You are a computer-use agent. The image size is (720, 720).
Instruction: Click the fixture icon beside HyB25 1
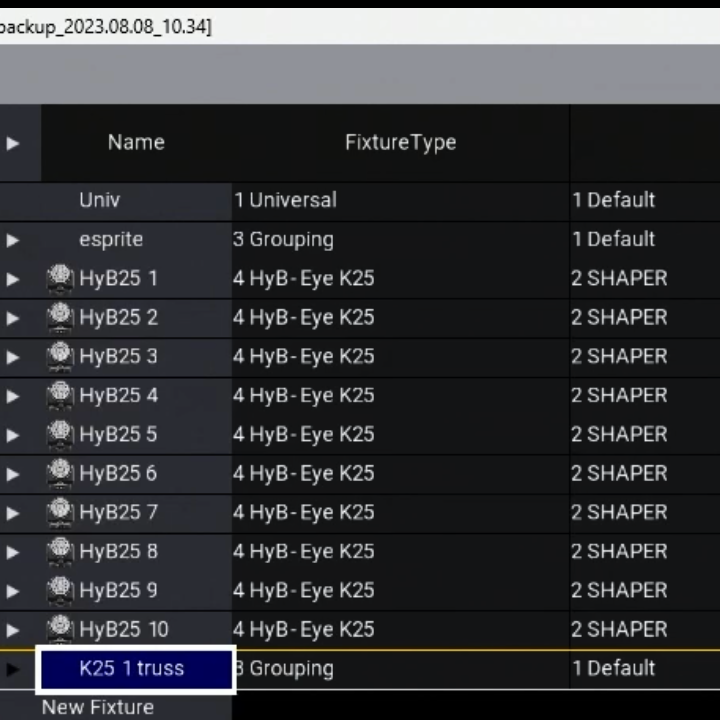pos(60,278)
